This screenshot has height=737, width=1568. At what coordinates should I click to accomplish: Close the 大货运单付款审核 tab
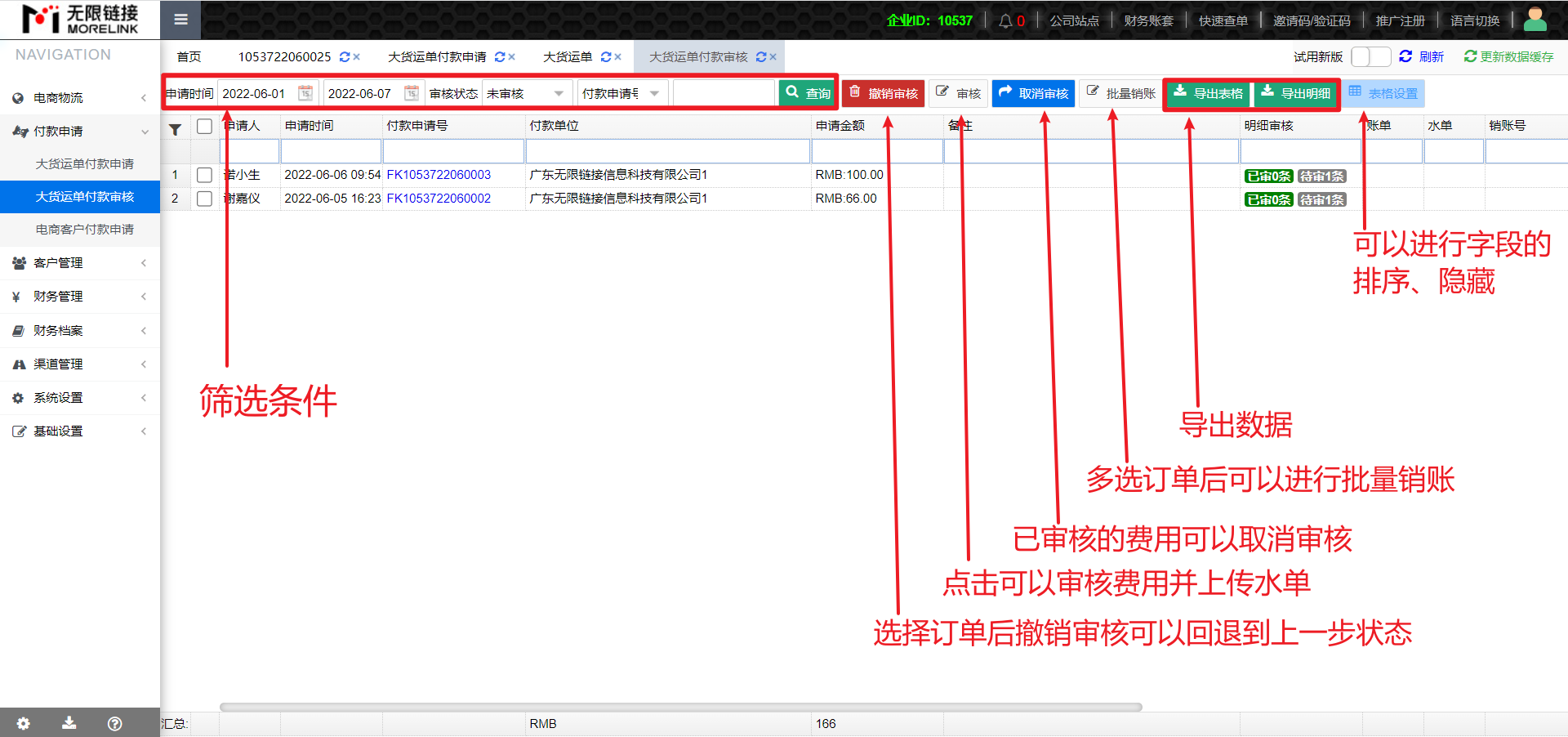point(773,57)
